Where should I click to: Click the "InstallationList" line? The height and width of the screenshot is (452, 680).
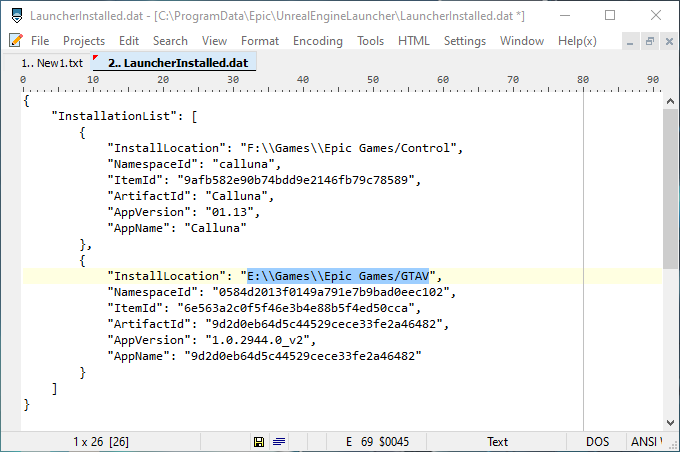[124, 116]
